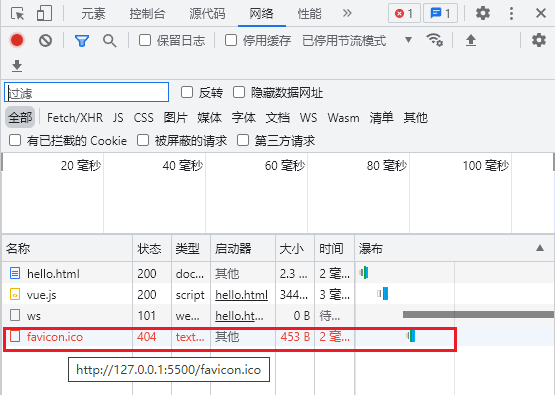Open the three-dot customize menu
555x395 pixels.
point(511,13)
